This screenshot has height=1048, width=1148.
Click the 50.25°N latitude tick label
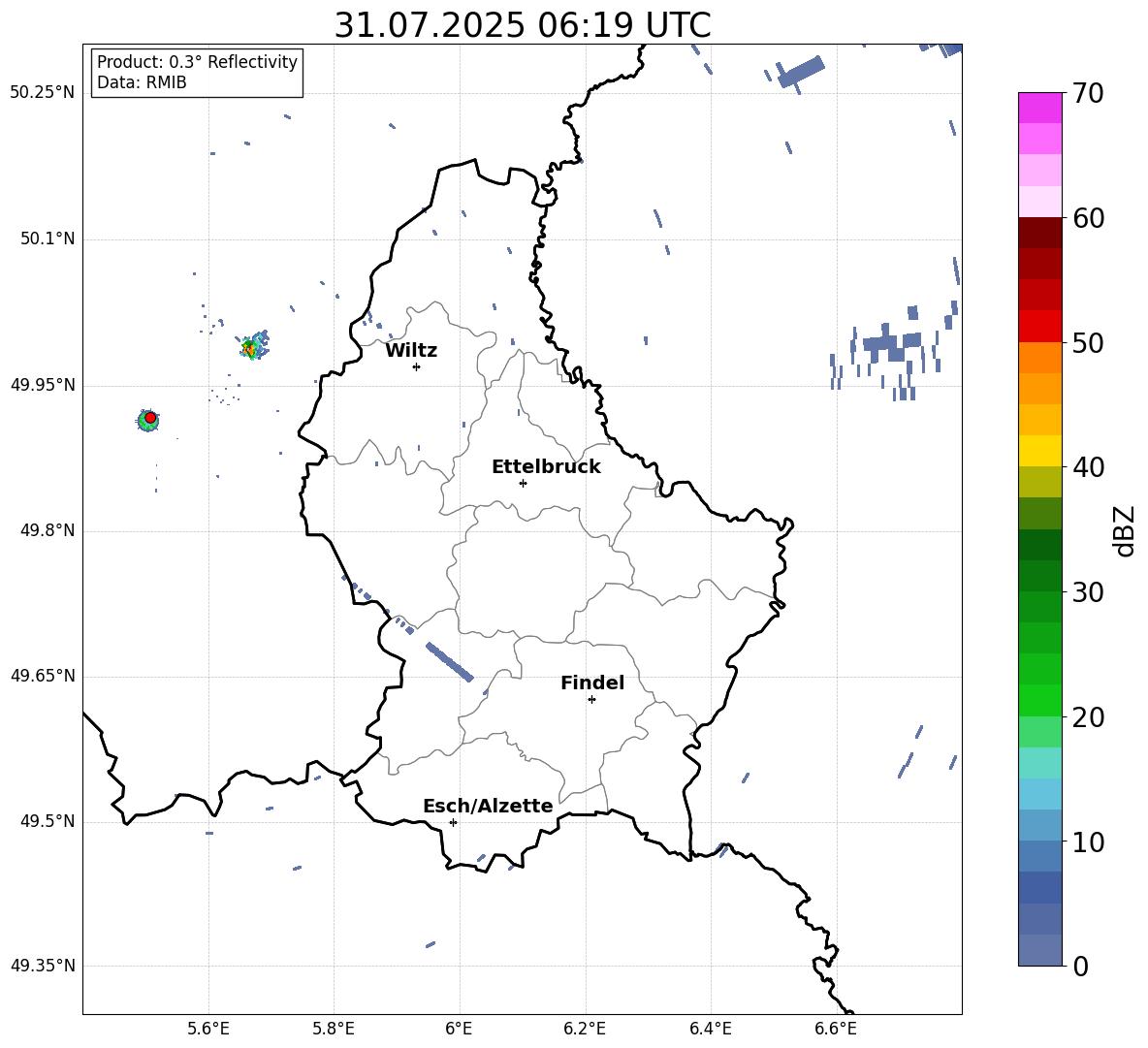[43, 93]
